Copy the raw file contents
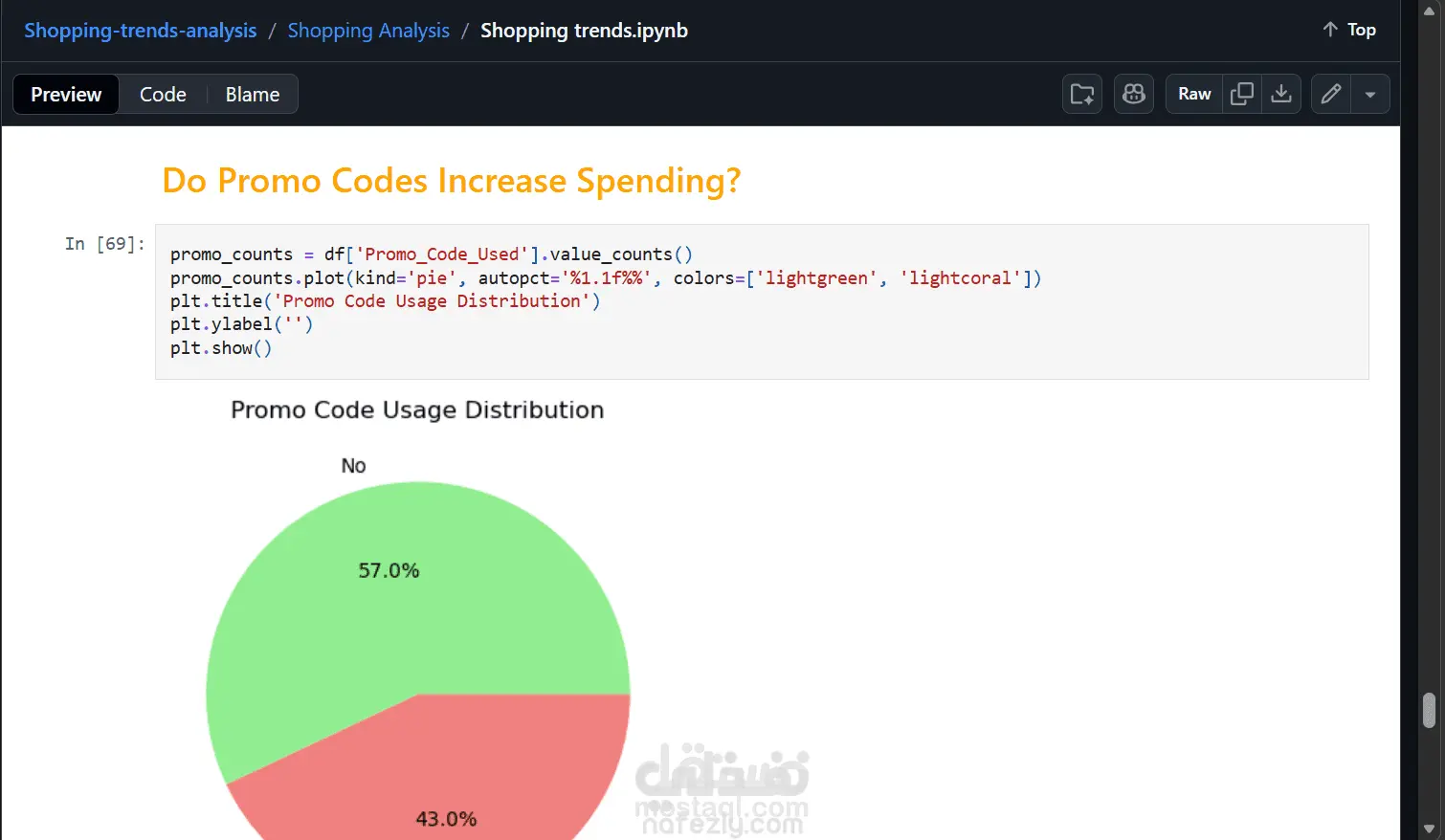Screen dimensions: 1445x840 tap(1242, 94)
